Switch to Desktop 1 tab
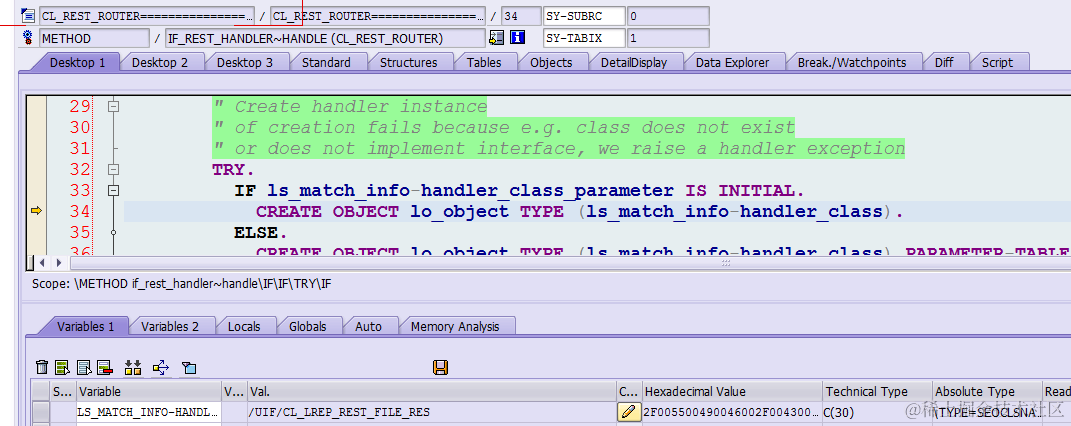The height and width of the screenshot is (426, 1071). point(77,62)
